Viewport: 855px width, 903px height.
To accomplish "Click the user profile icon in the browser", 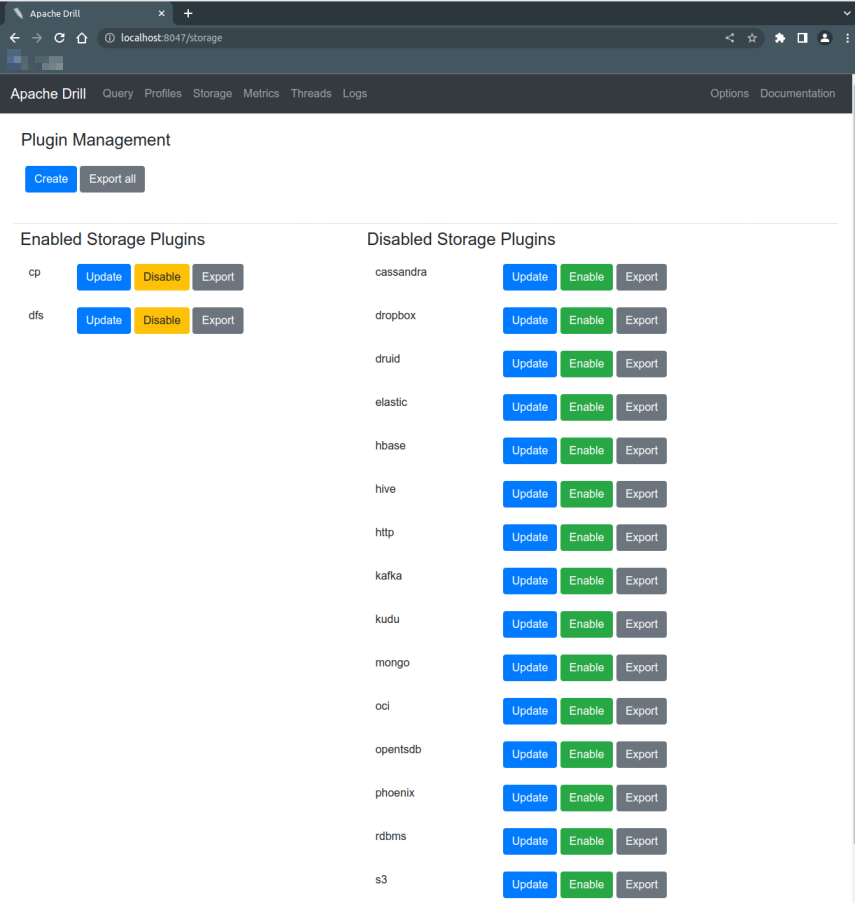I will (x=824, y=38).
